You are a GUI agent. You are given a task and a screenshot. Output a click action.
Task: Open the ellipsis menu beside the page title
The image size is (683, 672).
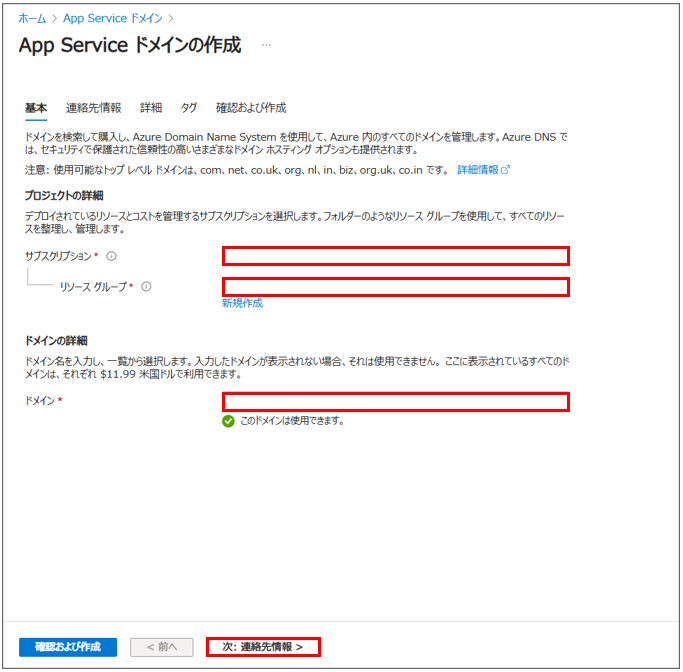click(266, 45)
